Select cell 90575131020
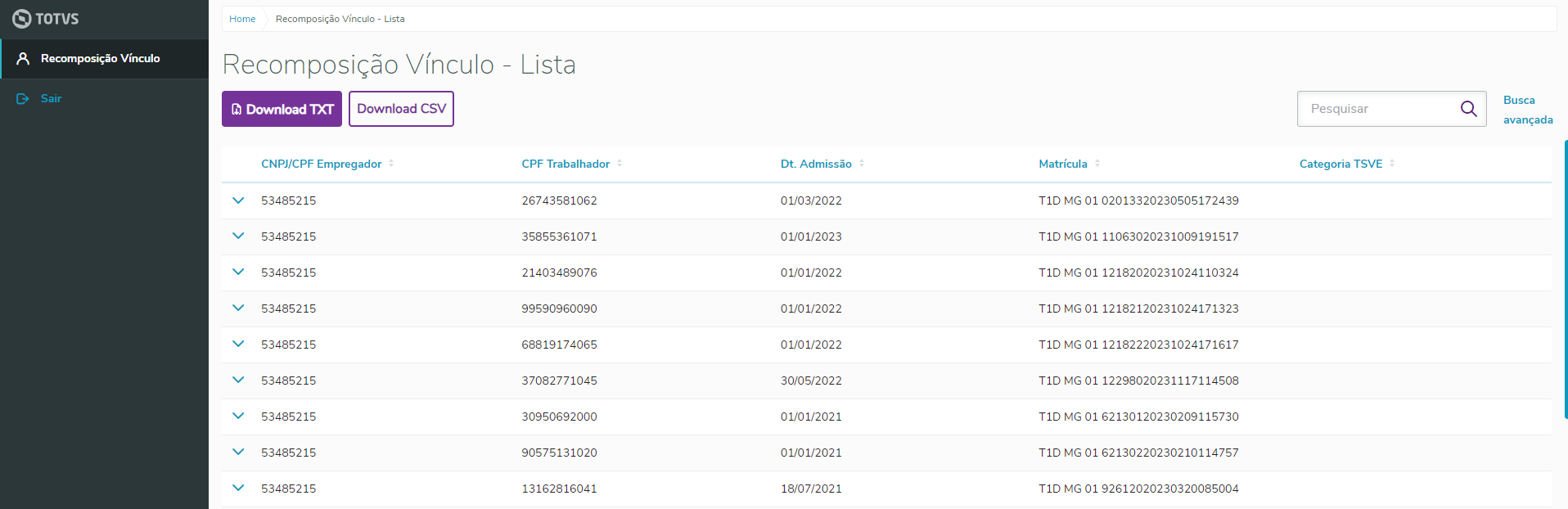 [x=559, y=453]
